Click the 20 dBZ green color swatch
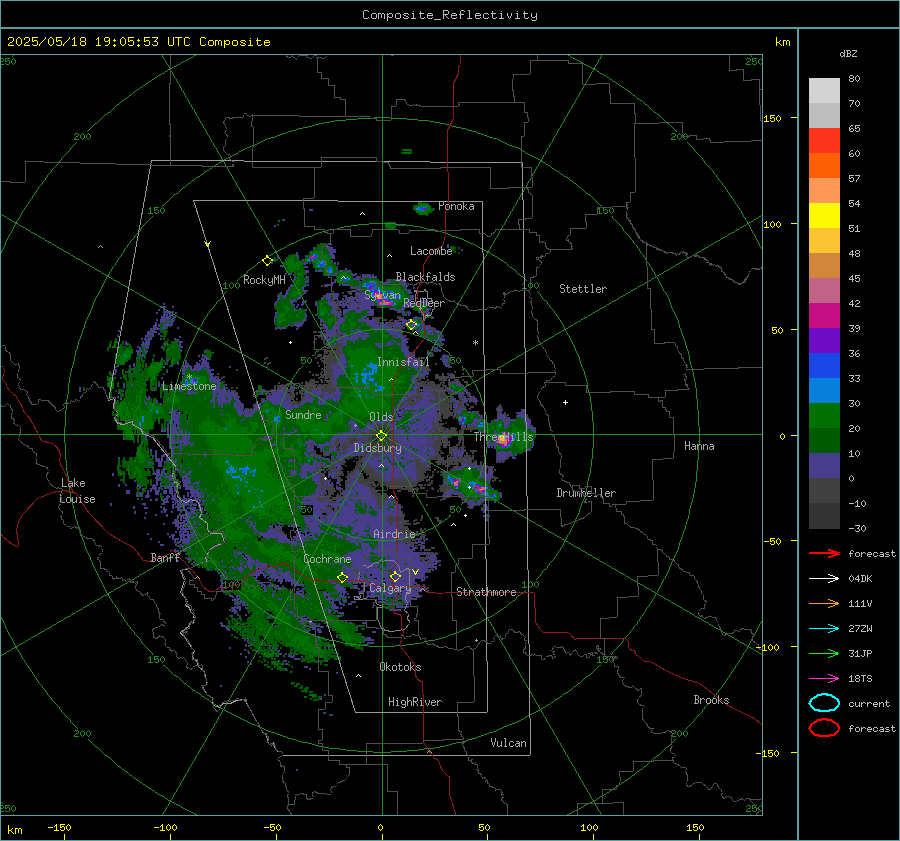This screenshot has height=841, width=900. pyautogui.click(x=824, y=440)
